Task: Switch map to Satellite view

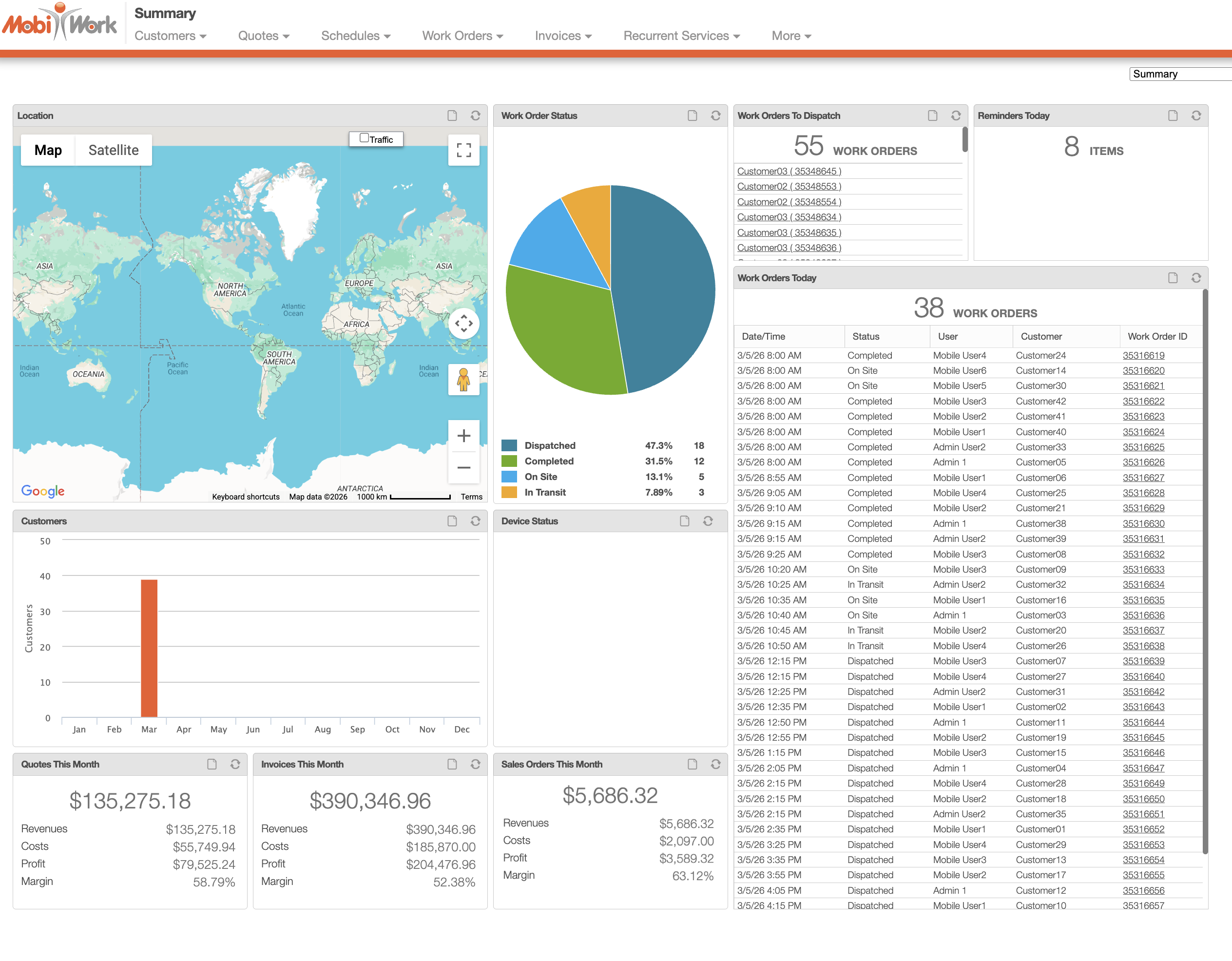Action: 114,150
